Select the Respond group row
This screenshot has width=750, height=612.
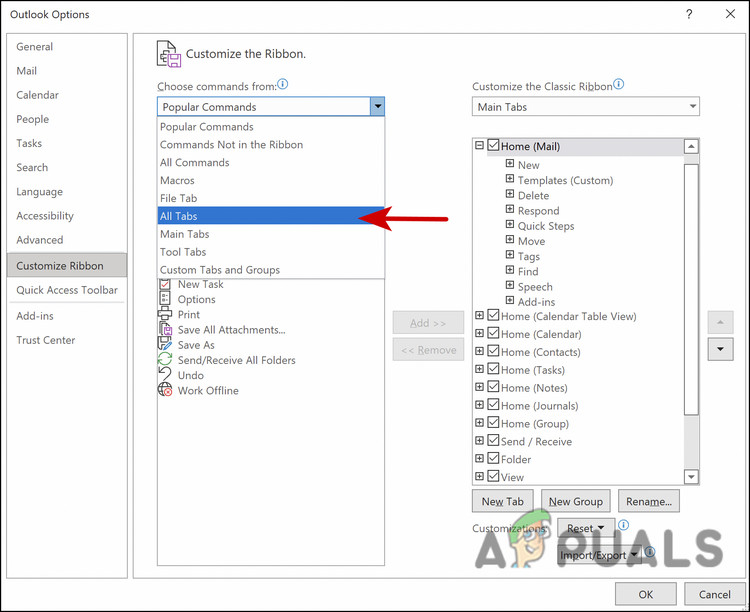(x=538, y=211)
